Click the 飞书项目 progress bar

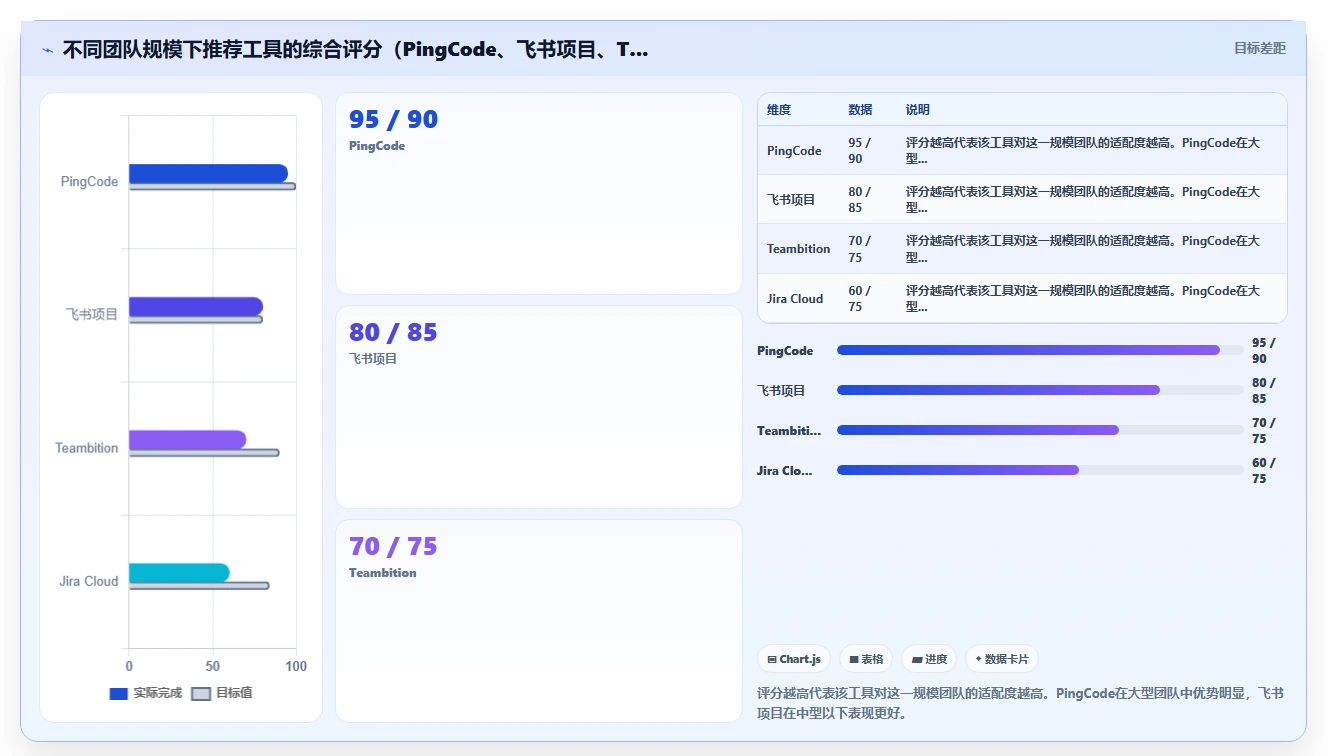(1040, 390)
